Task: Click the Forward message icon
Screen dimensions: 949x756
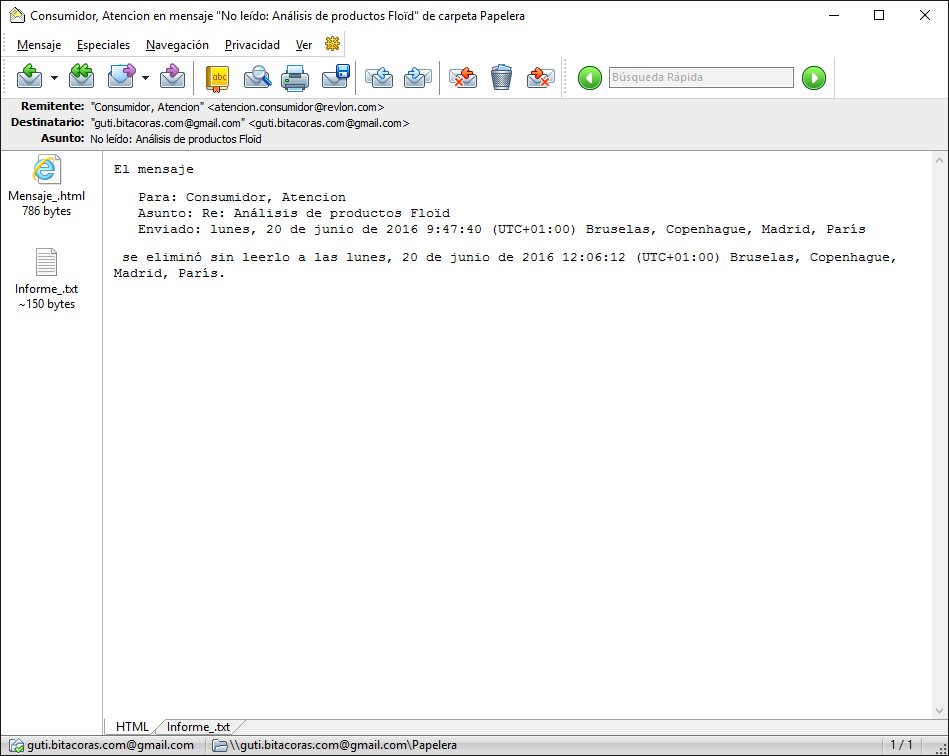Action: tap(122, 77)
